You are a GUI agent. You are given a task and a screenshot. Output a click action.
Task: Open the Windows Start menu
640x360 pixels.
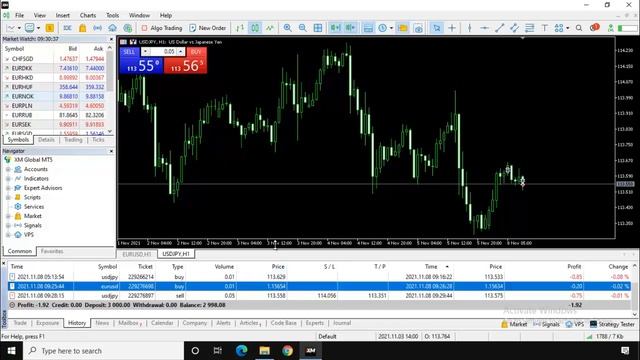point(11,351)
